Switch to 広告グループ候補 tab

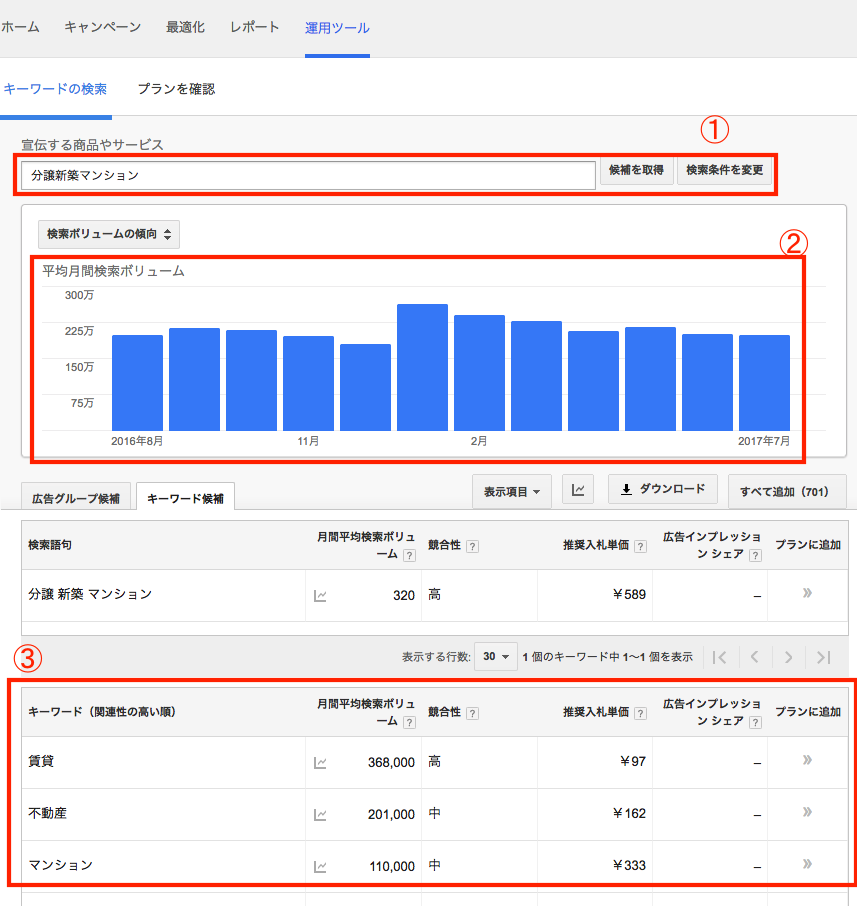tap(76, 498)
